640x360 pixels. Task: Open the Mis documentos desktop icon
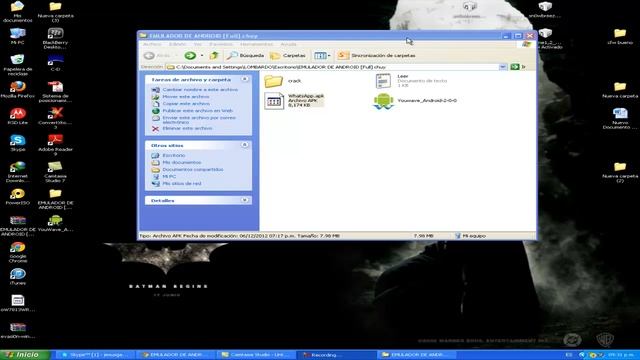point(17,11)
